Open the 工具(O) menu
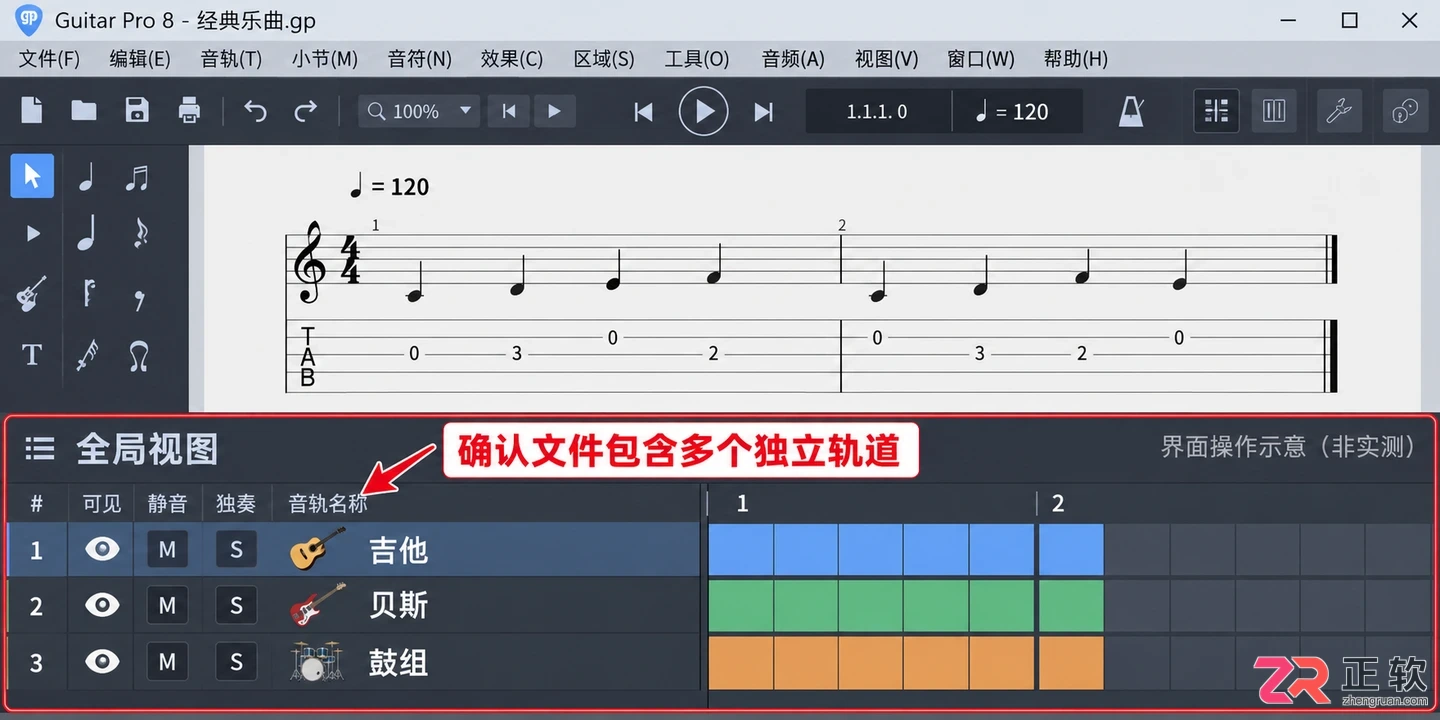 click(x=697, y=59)
